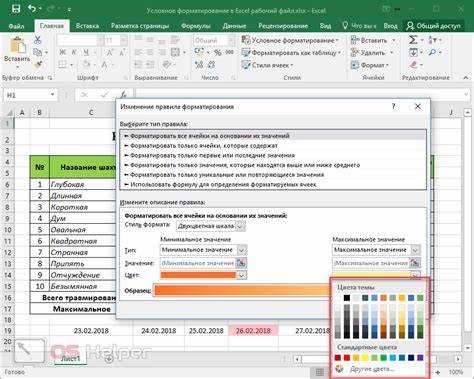Screen dimensions: 474x379
Task: Click the Copy icon in the clipboard group
Action: pos(38,52)
